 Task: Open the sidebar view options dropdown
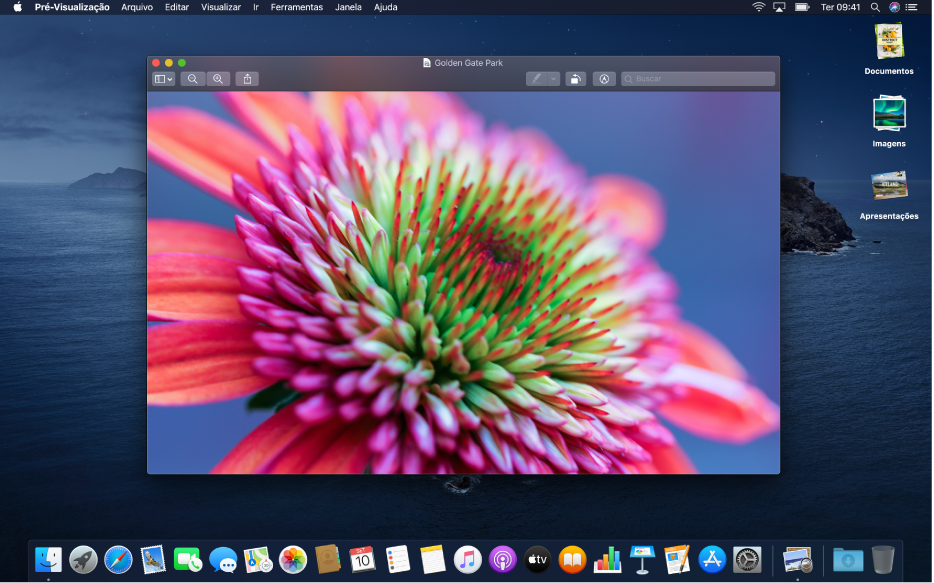tap(162, 78)
